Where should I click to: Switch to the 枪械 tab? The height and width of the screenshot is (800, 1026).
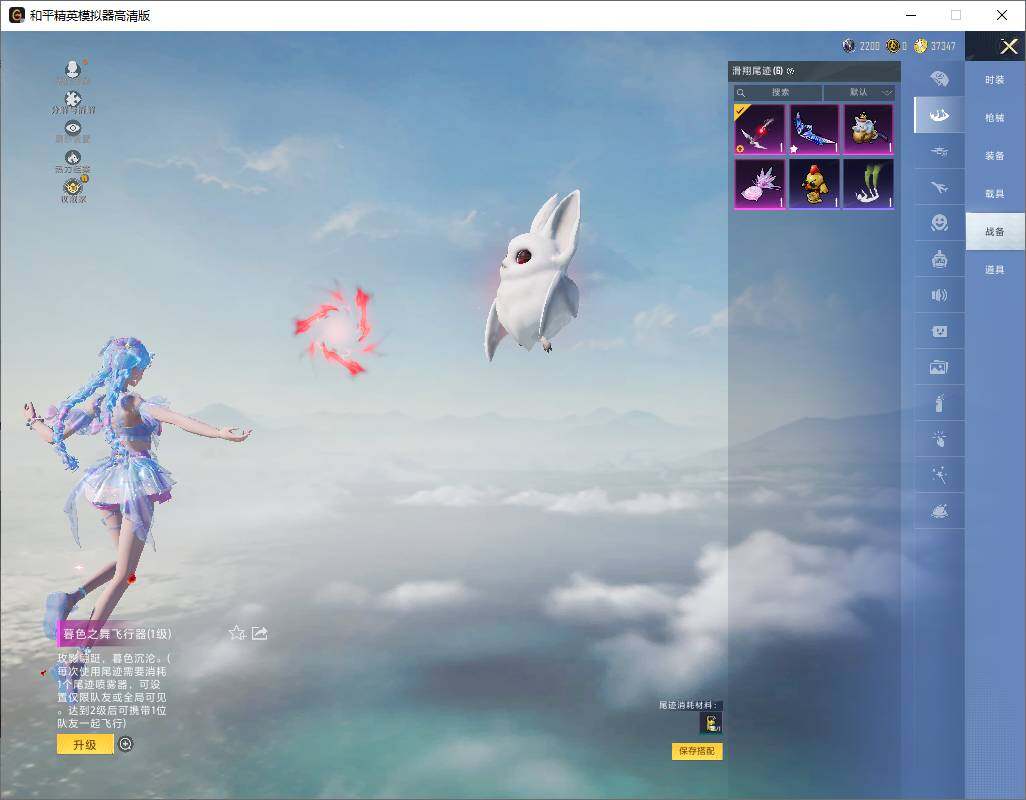[x=995, y=118]
